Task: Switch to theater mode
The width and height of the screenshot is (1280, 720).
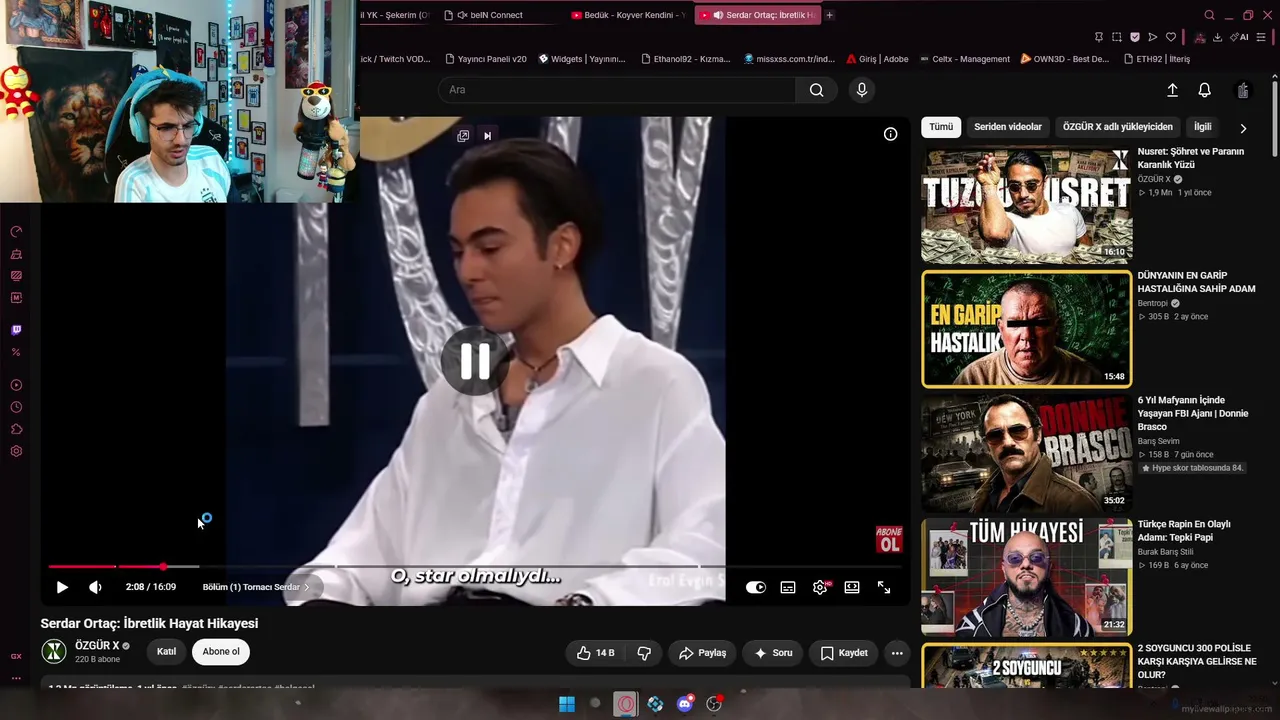Action: (852, 587)
